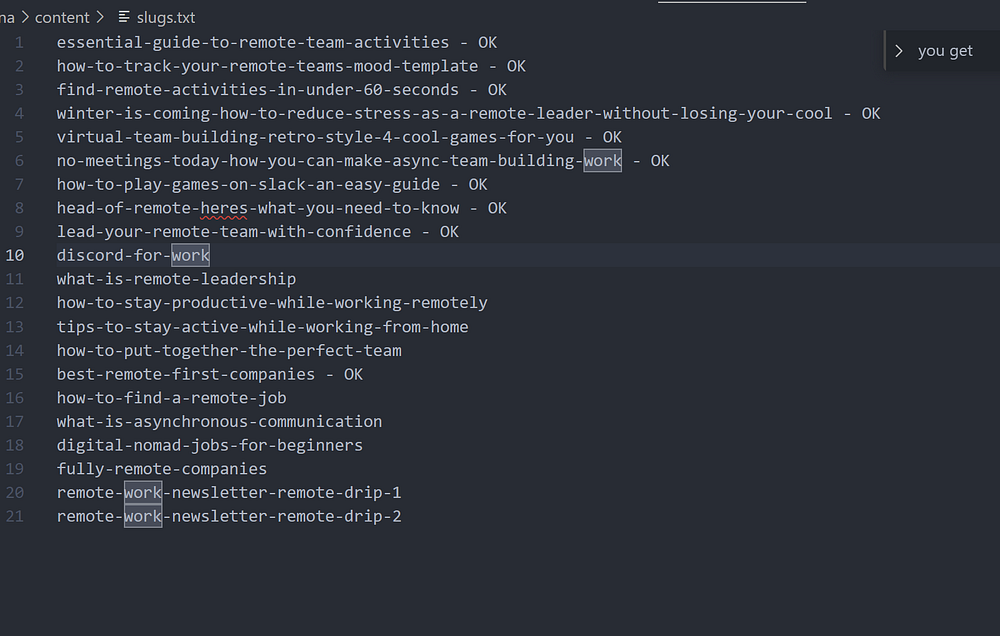Click line number 1 in the gutter
Viewport: 1000px width, 636px height.
point(19,42)
